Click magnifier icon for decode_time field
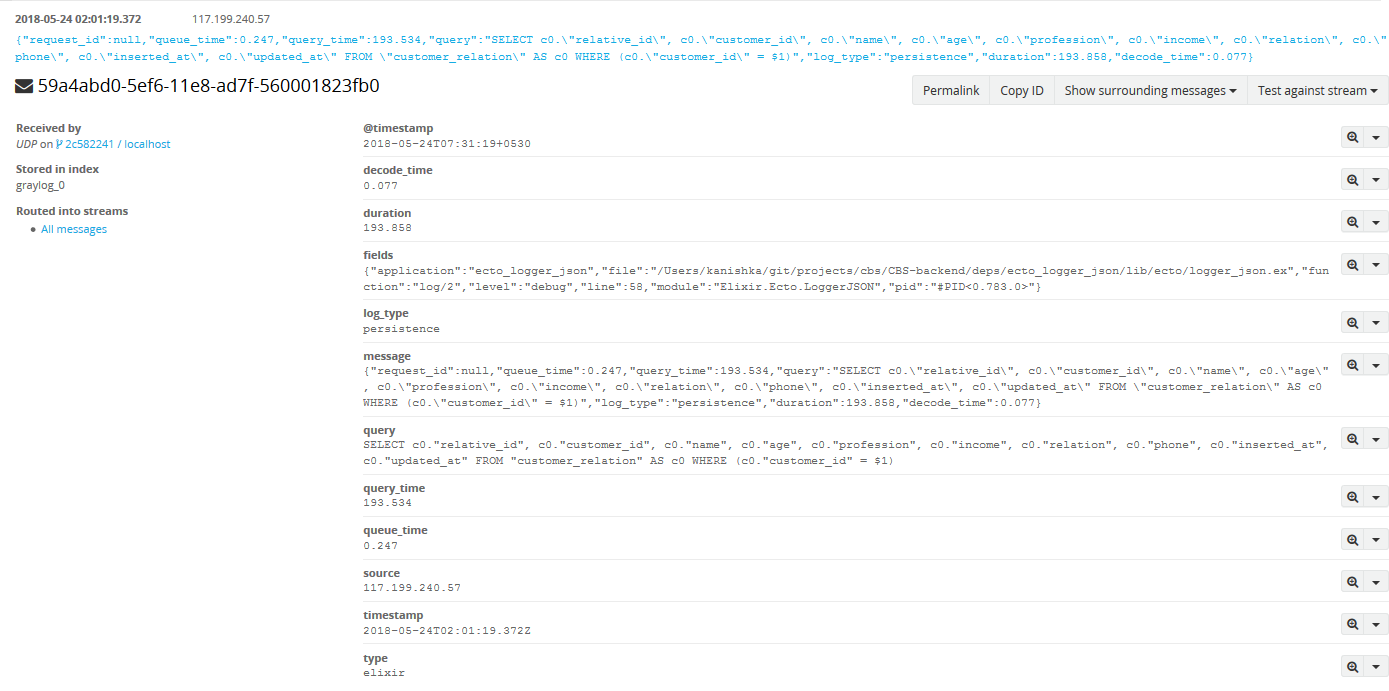This screenshot has height=691, width=1389. 1352,179
